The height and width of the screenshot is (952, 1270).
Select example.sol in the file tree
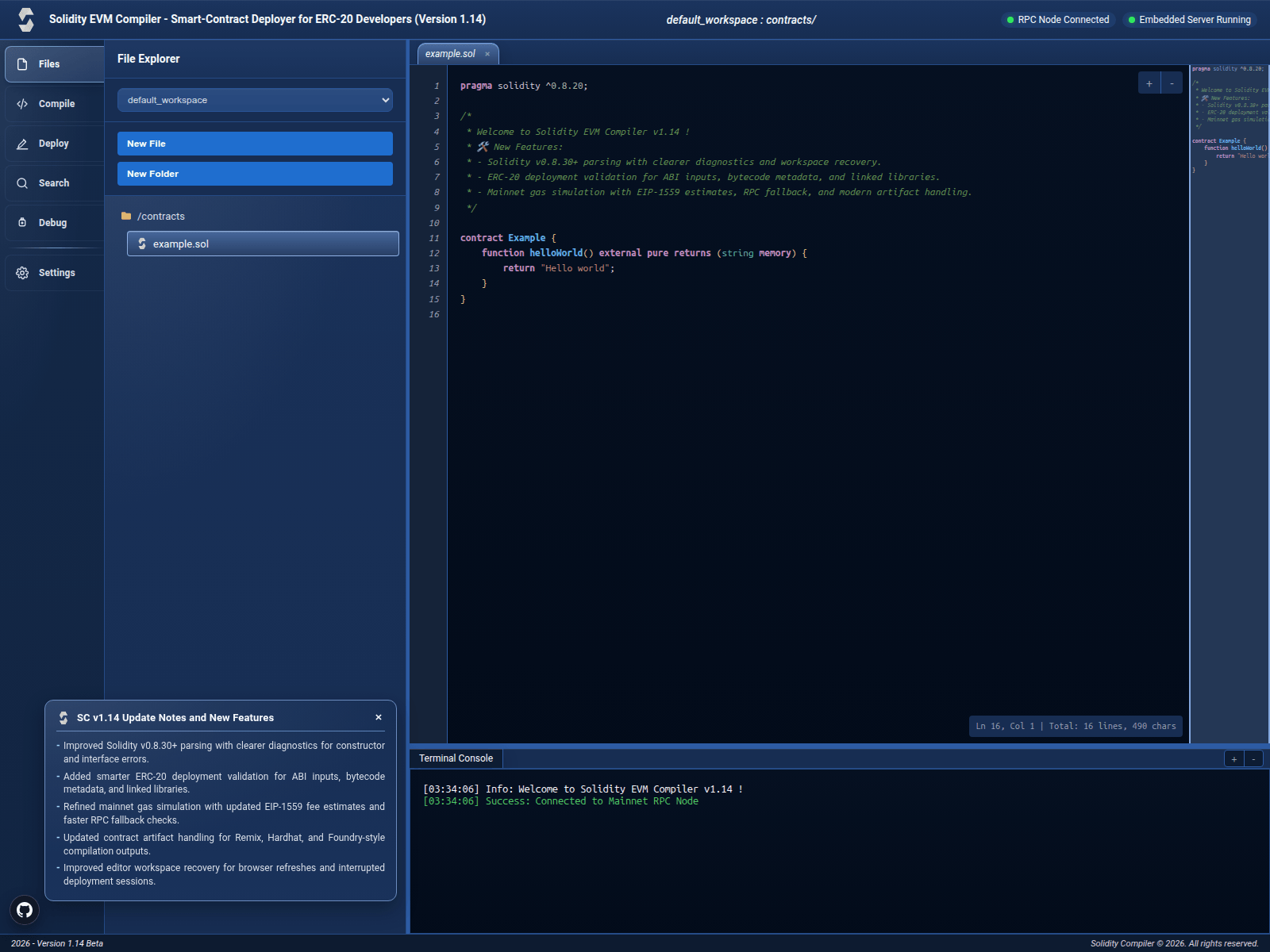click(263, 244)
